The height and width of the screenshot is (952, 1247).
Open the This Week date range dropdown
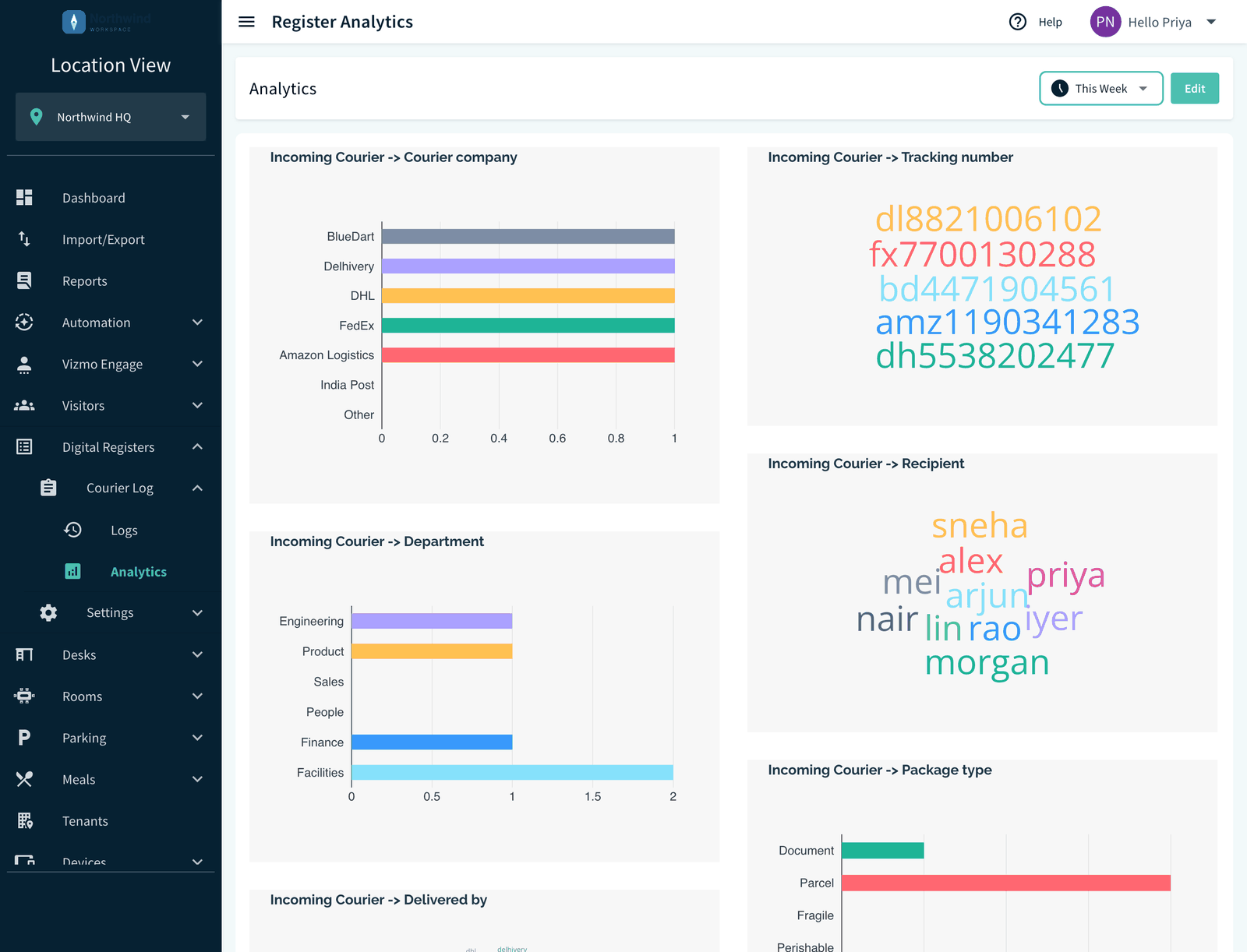(x=1100, y=88)
